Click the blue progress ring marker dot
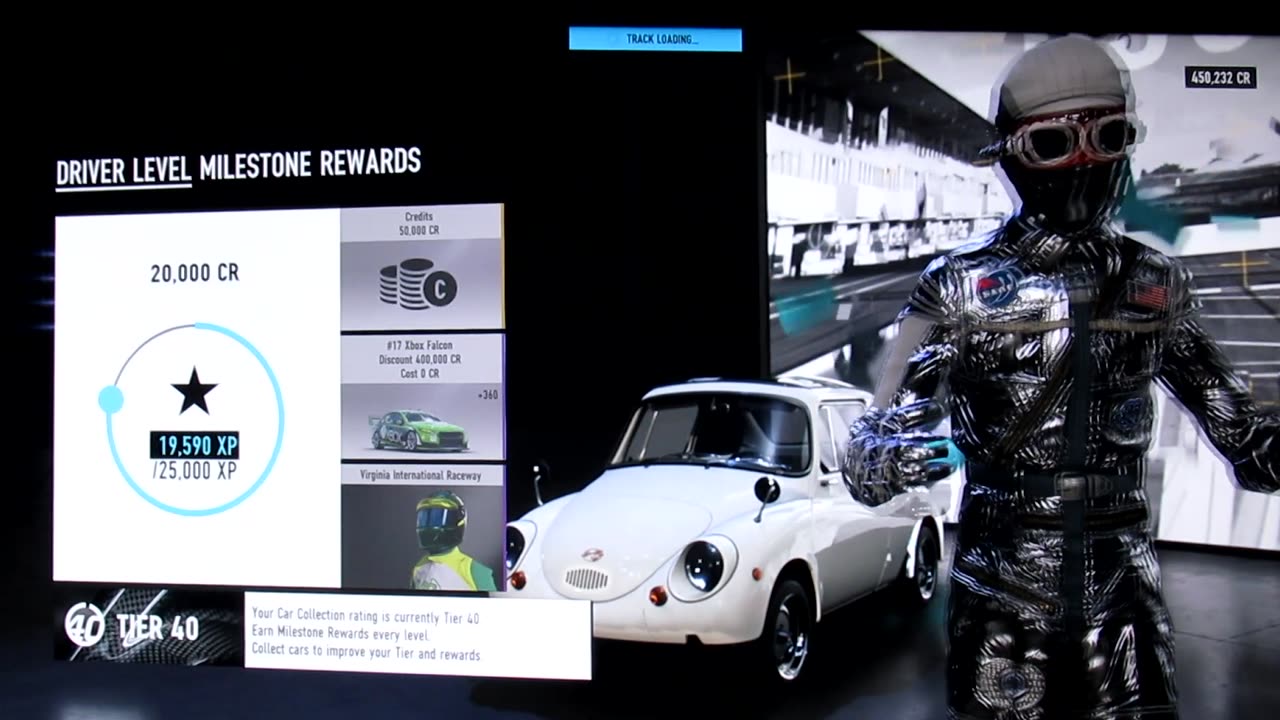Image resolution: width=1280 pixels, height=720 pixels. (111, 400)
